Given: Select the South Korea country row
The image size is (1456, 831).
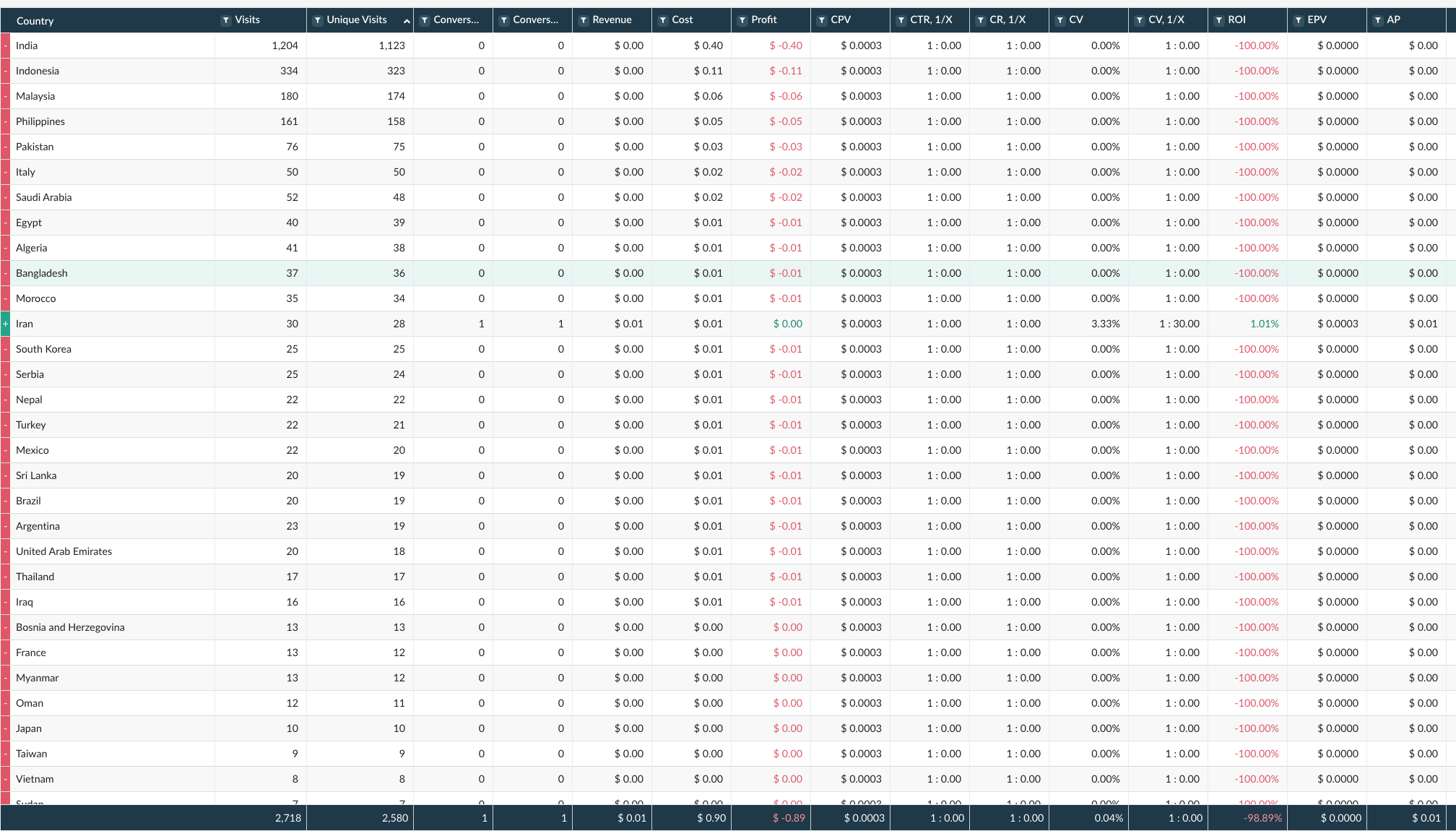Looking at the screenshot, I should click(43, 349).
